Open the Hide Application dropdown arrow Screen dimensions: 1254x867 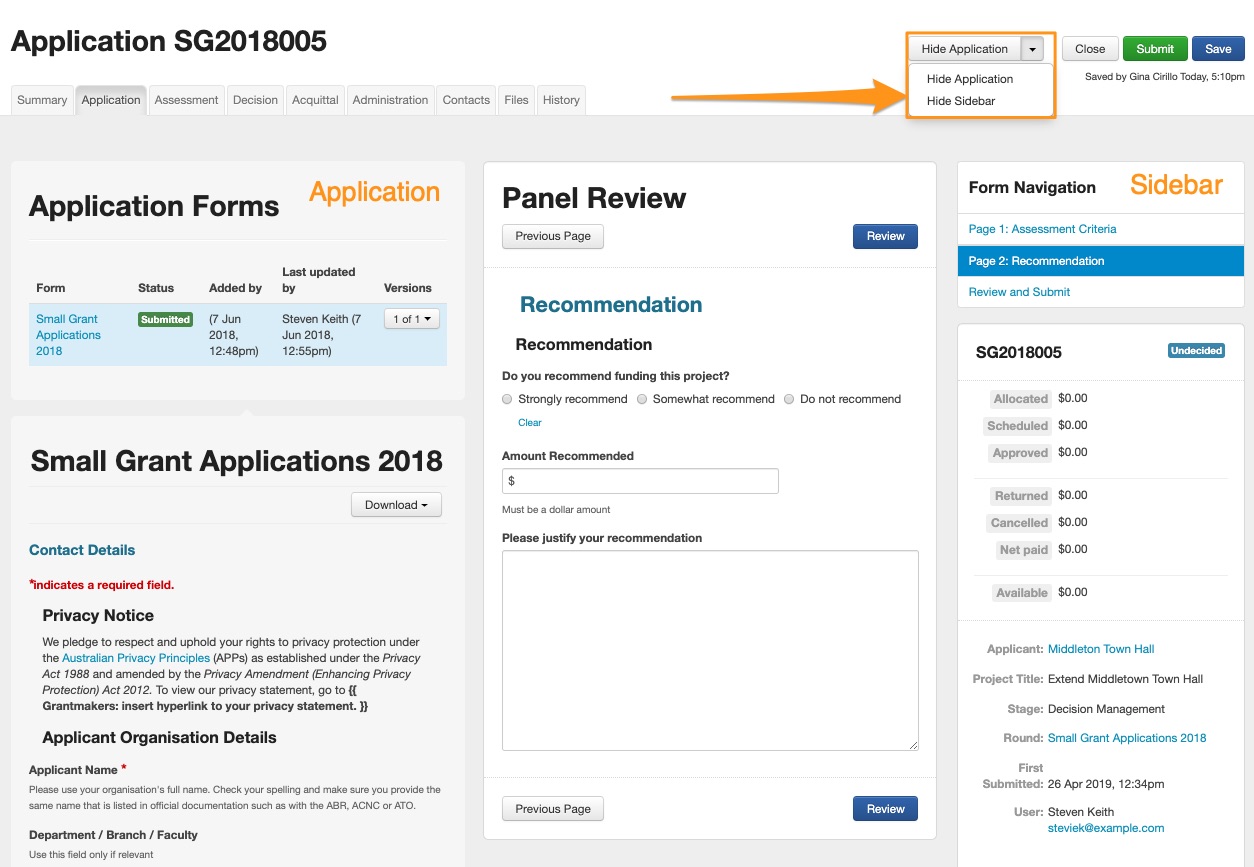[1032, 49]
